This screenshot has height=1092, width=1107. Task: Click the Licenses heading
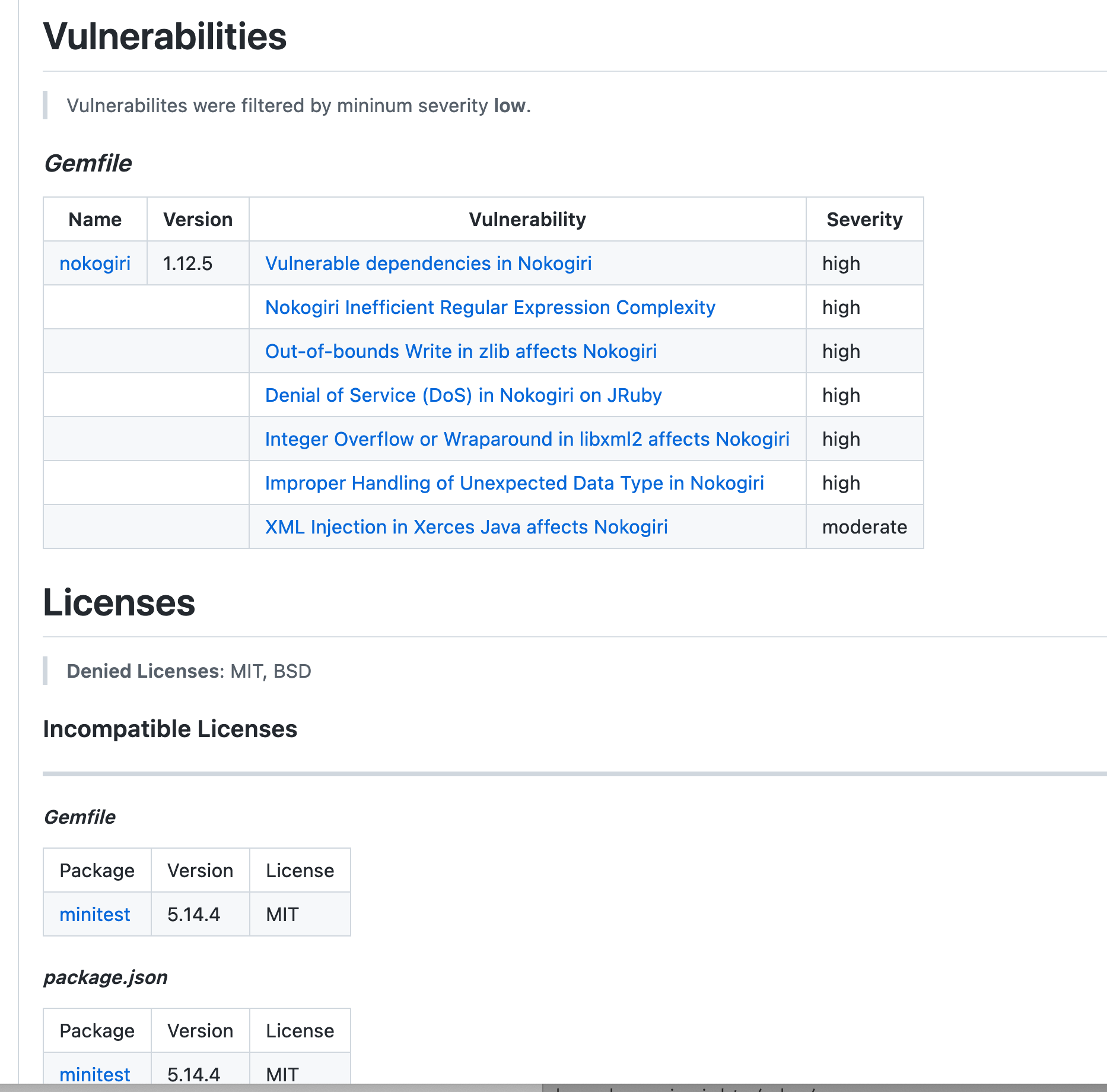tap(119, 603)
